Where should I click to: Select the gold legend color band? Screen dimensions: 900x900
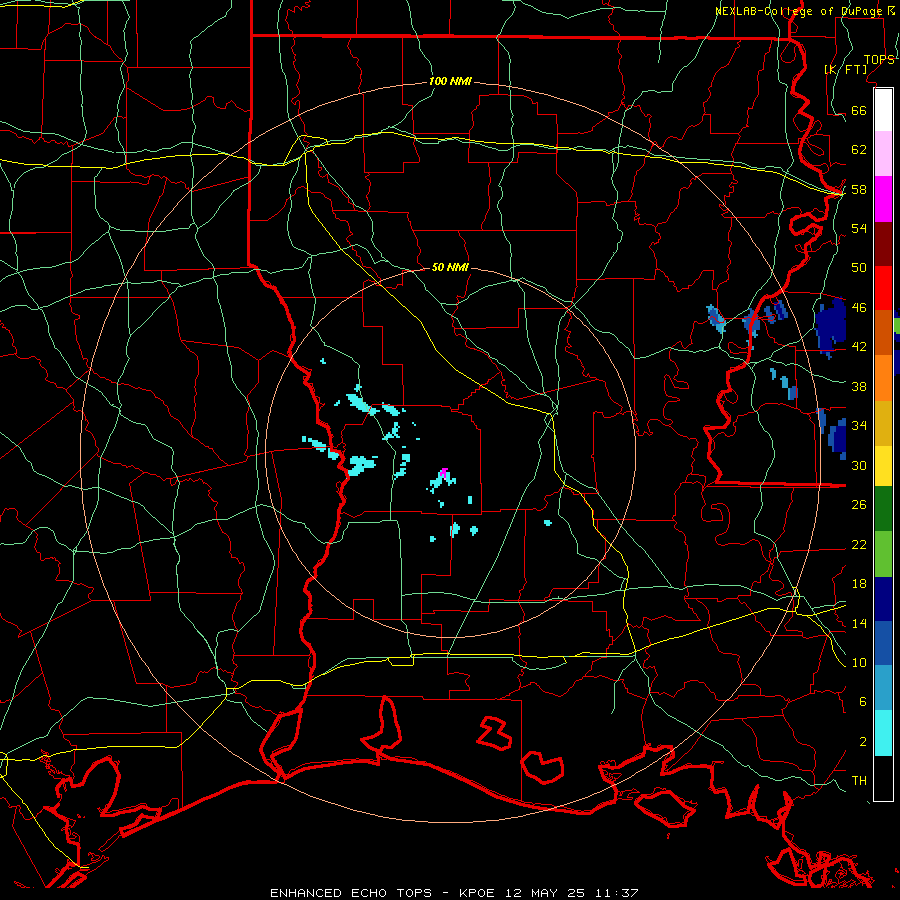[x=883, y=423]
